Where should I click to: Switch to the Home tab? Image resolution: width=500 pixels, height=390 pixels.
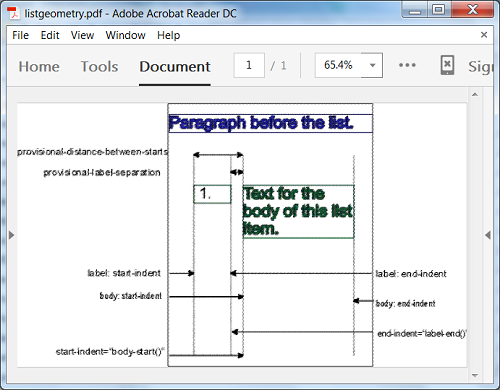(39, 66)
